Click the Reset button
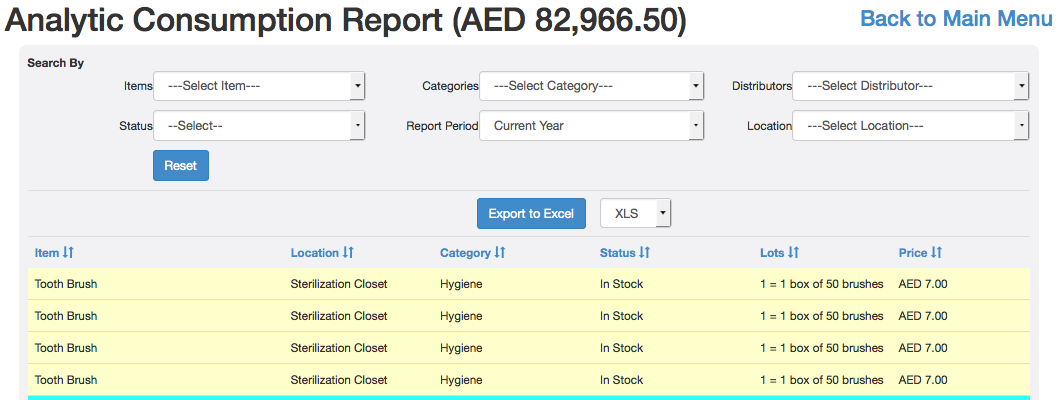The height and width of the screenshot is (400, 1058). coord(181,165)
